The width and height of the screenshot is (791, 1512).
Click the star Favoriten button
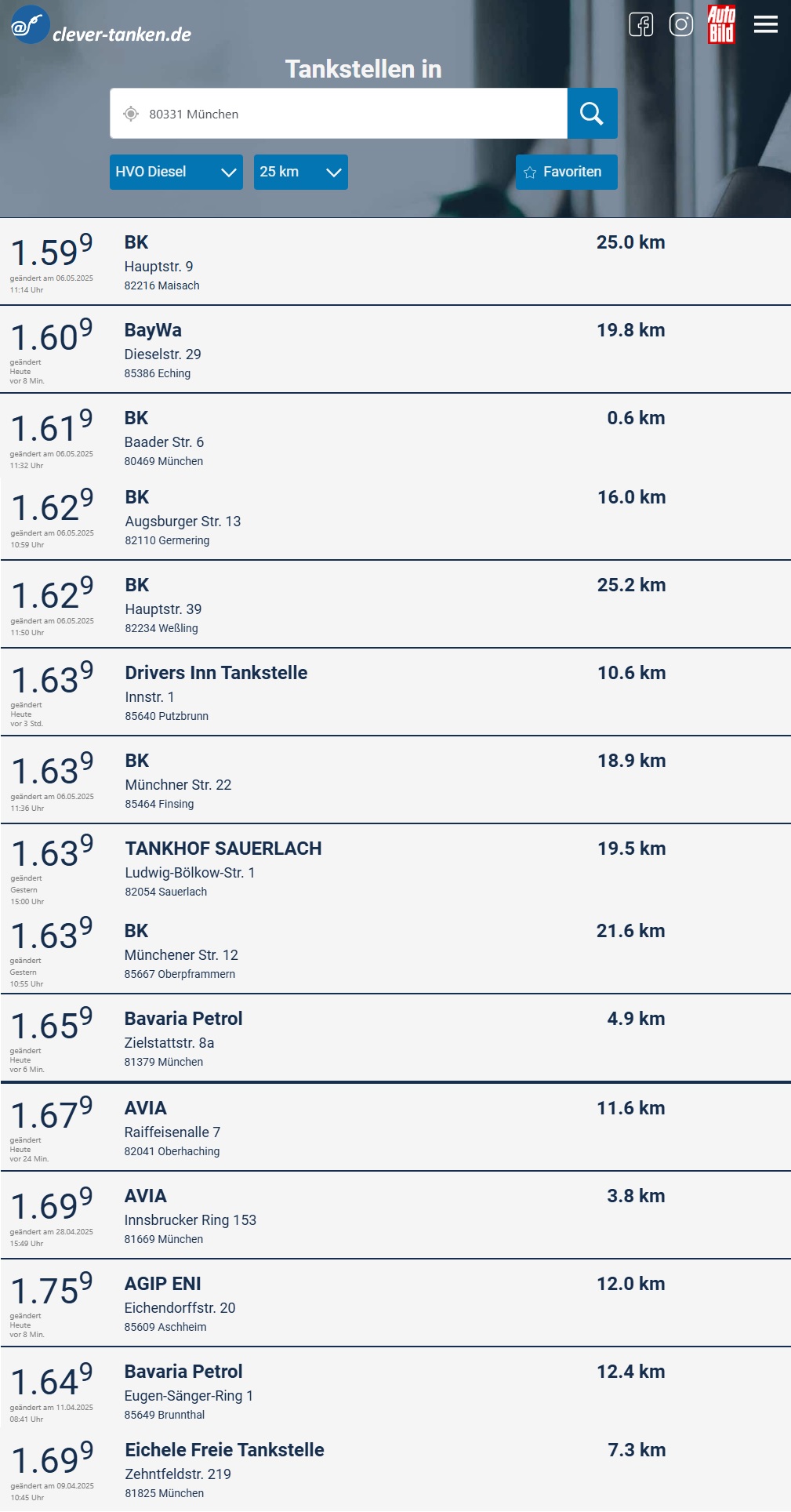coord(566,172)
